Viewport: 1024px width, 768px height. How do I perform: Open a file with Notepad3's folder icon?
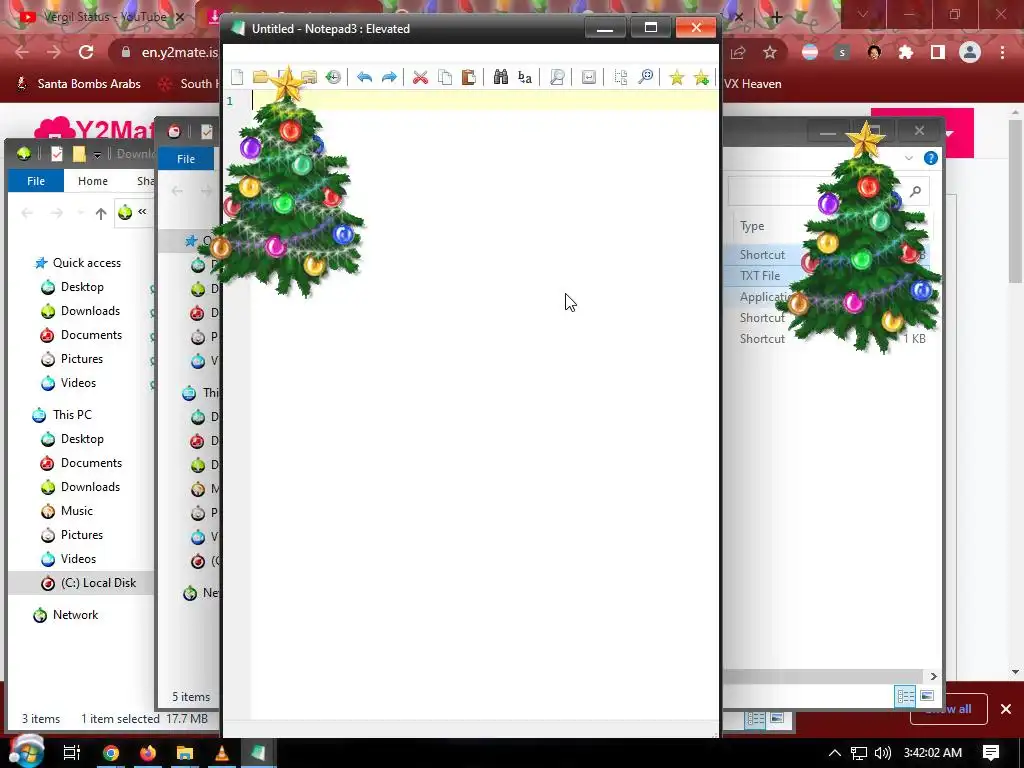tap(261, 78)
